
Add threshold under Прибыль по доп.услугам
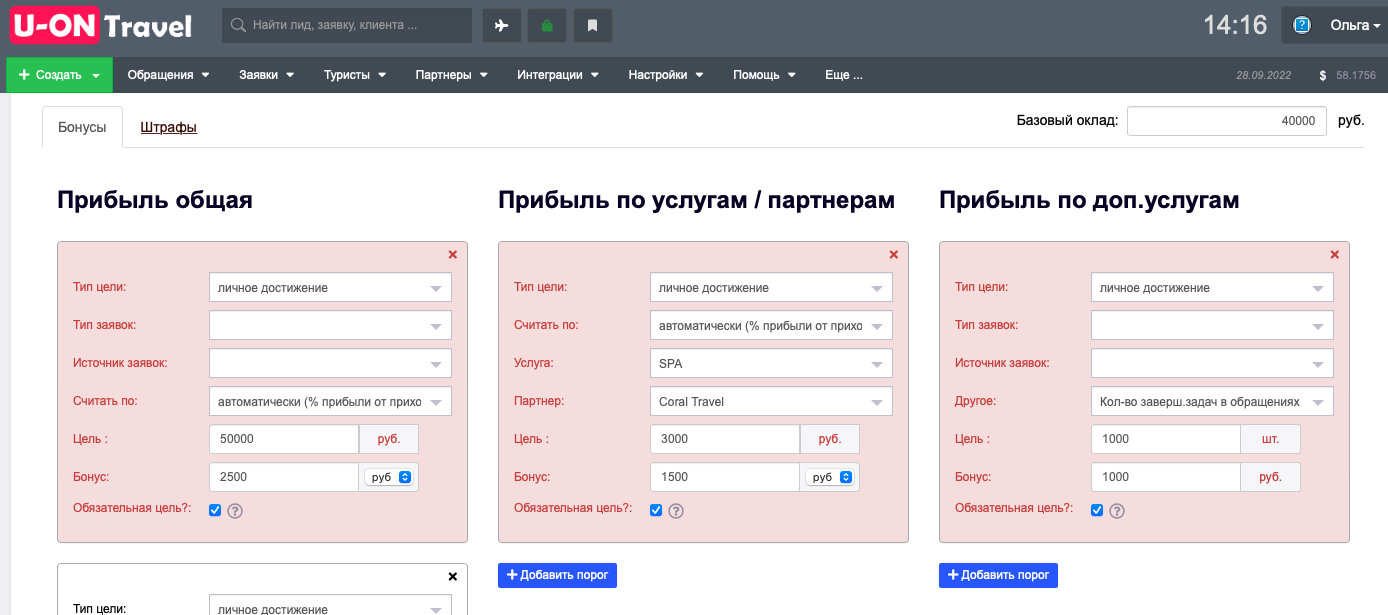(x=998, y=575)
